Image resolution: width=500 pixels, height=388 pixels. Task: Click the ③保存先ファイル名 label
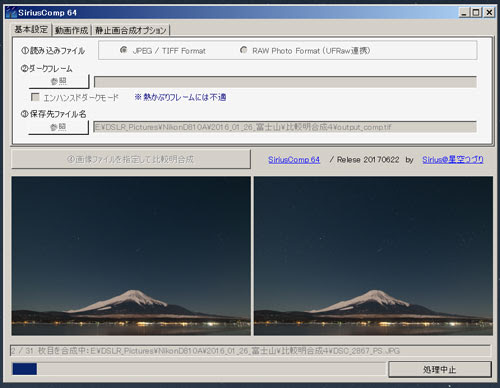(53, 114)
